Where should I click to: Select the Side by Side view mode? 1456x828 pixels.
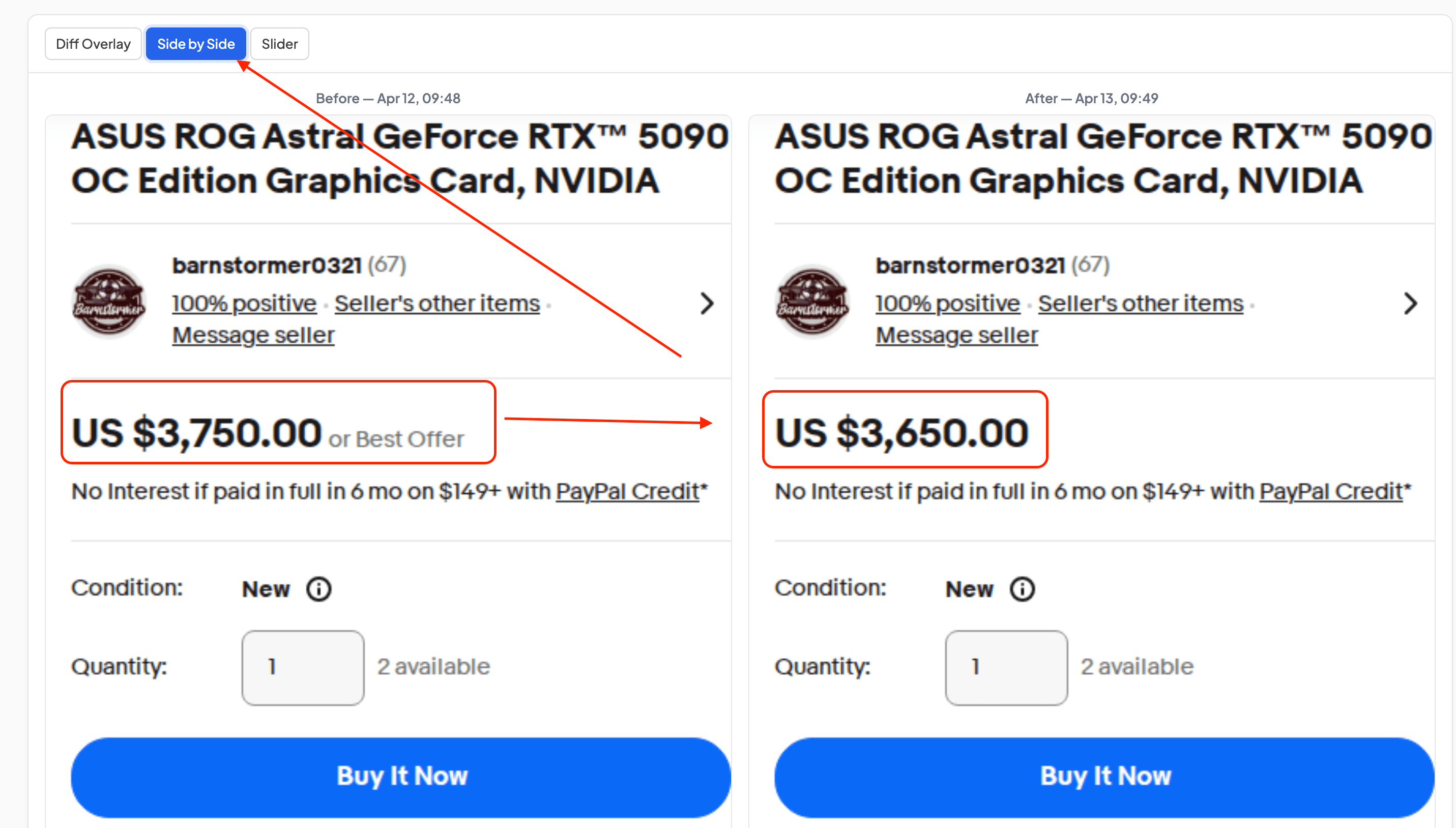pyautogui.click(x=196, y=43)
